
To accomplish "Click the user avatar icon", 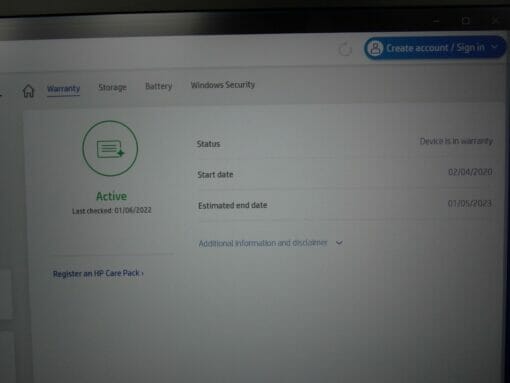I will [x=375, y=49].
